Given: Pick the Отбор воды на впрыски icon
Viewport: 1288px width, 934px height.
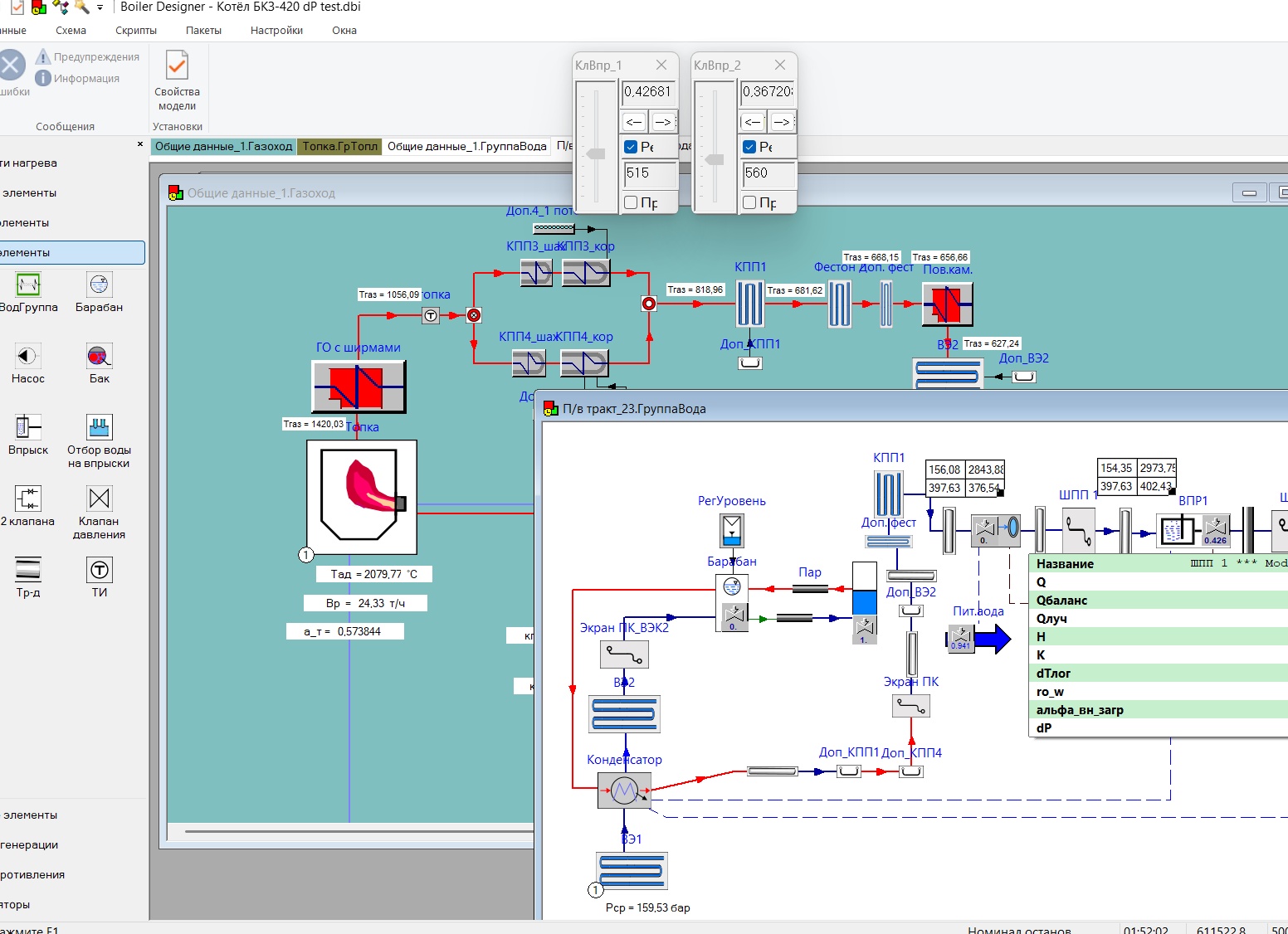Looking at the screenshot, I should click(x=99, y=427).
